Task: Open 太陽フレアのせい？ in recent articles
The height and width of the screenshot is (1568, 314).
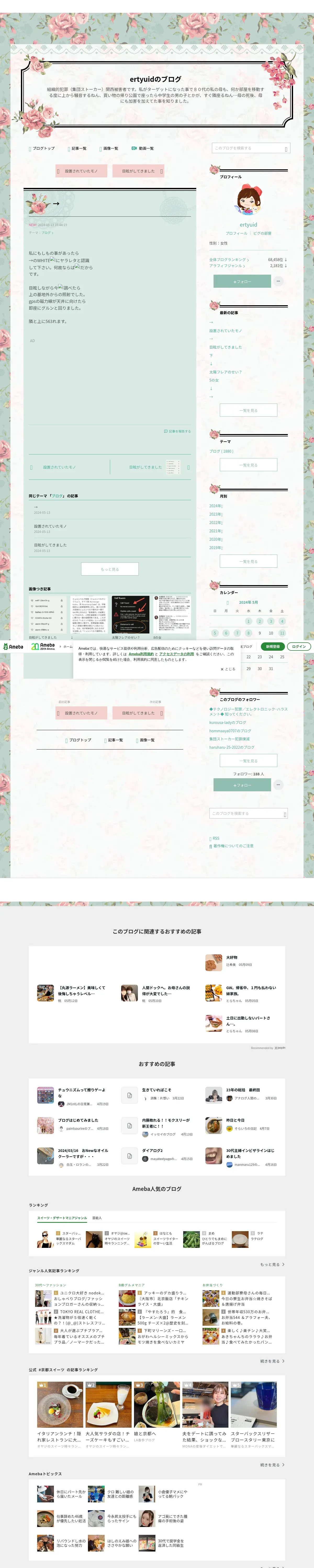Action: pyautogui.click(x=226, y=372)
